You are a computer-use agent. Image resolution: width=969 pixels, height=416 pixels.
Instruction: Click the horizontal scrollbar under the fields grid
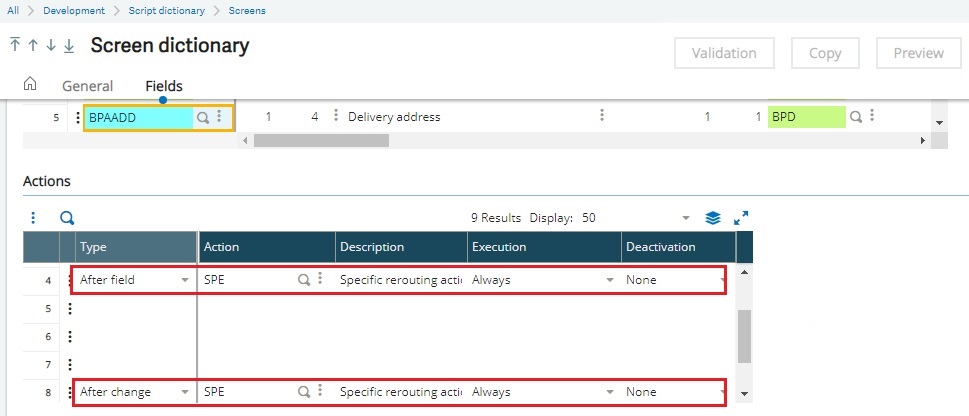pyautogui.click(x=321, y=141)
